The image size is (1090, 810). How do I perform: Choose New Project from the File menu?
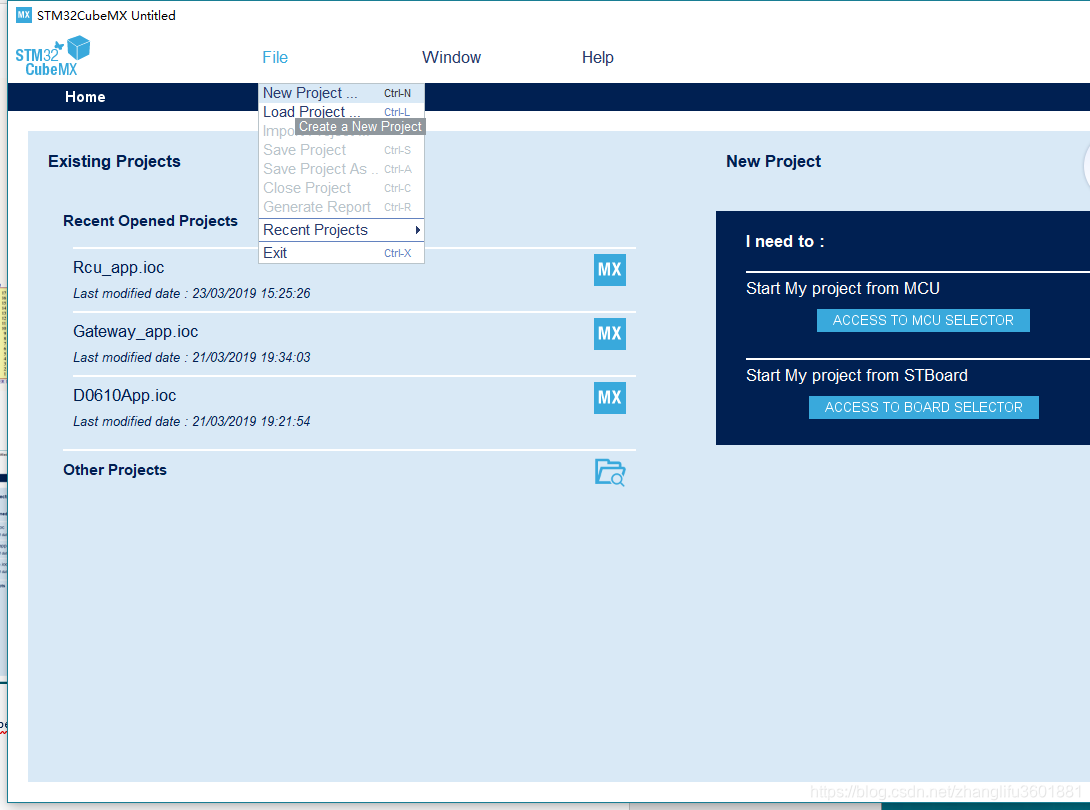(341, 93)
